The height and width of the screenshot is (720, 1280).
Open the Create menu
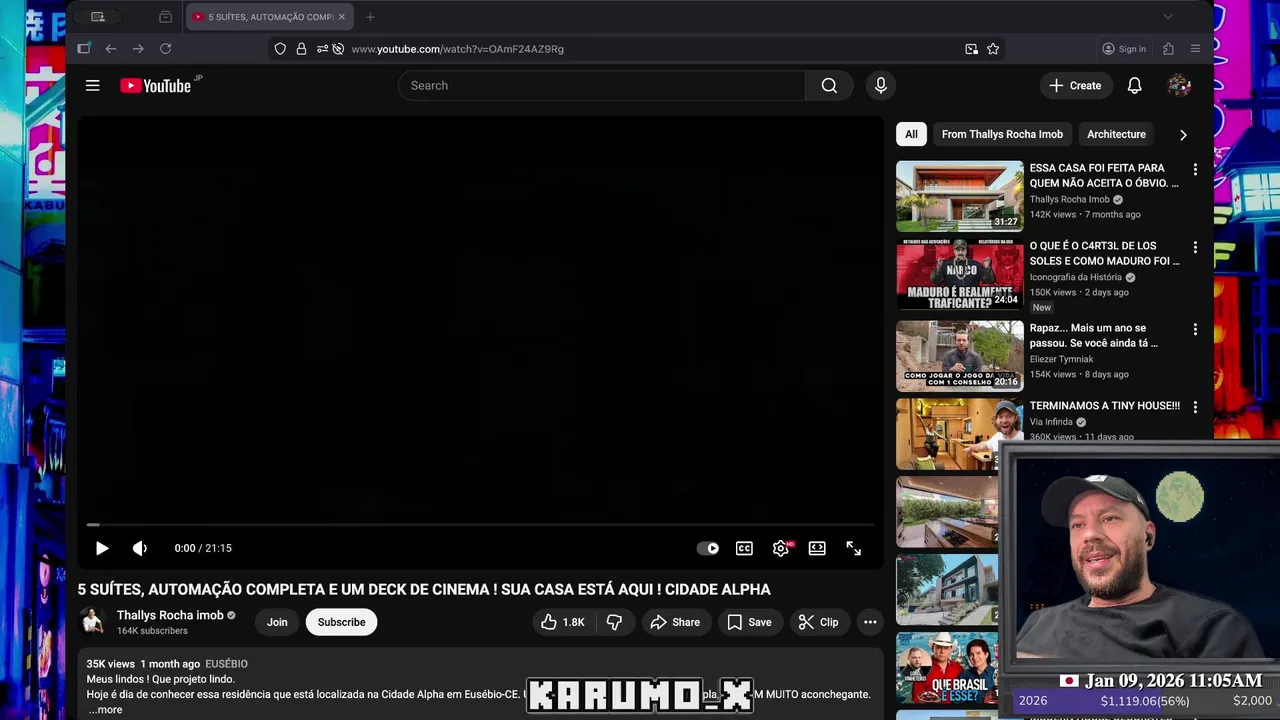tap(1075, 86)
